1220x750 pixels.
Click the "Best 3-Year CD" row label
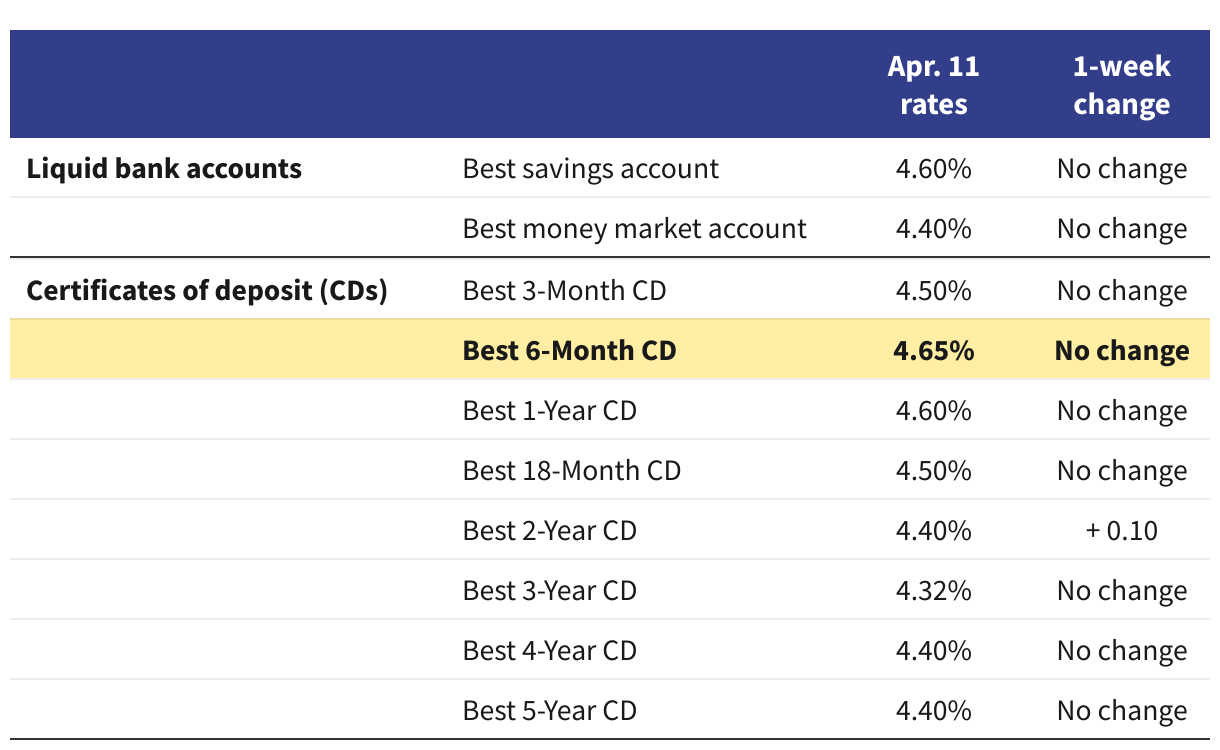pyautogui.click(x=549, y=590)
